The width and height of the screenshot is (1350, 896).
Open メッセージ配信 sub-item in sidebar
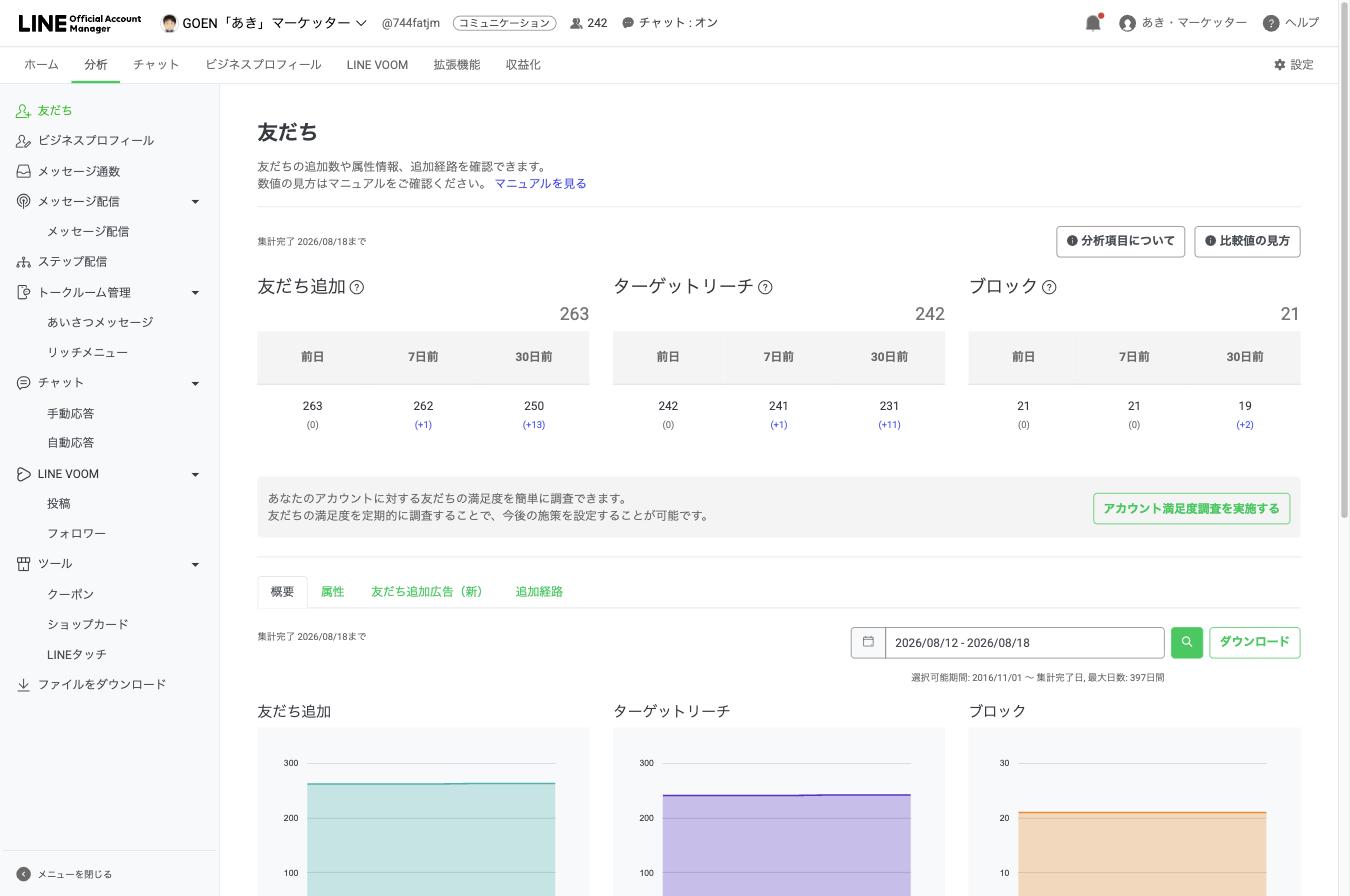click(88, 232)
